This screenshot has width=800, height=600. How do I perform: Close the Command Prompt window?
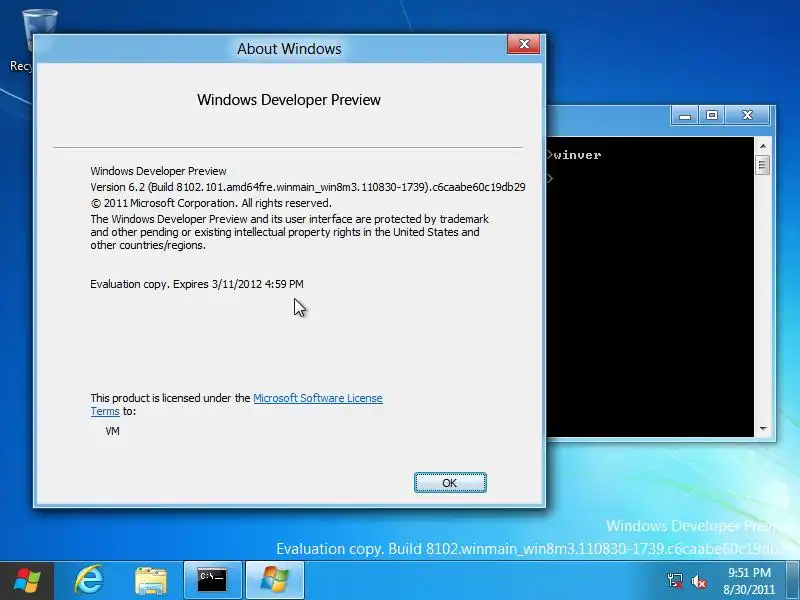tap(747, 116)
